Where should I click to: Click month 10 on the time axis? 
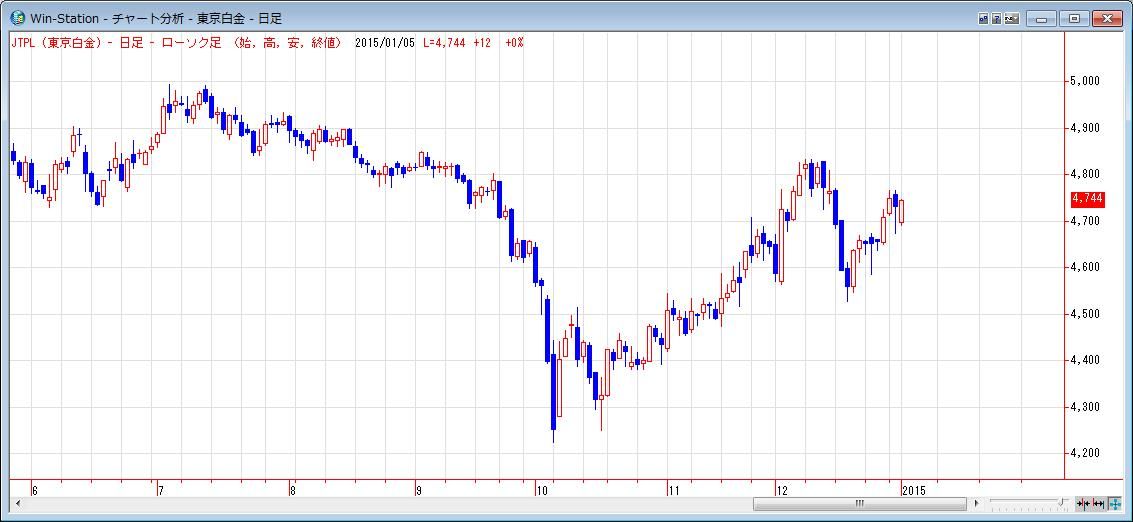point(542,490)
